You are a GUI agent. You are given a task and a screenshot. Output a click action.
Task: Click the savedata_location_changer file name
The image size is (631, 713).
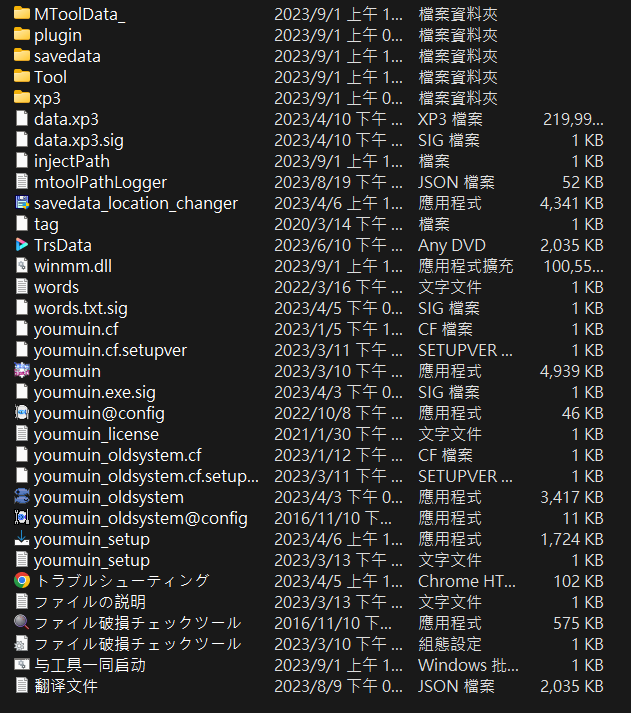[136, 203]
